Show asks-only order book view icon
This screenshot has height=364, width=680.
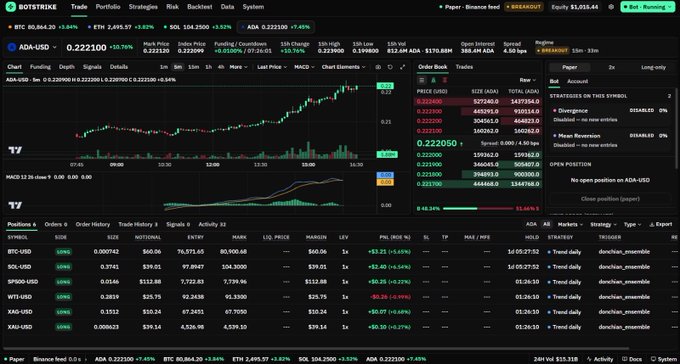(445, 80)
